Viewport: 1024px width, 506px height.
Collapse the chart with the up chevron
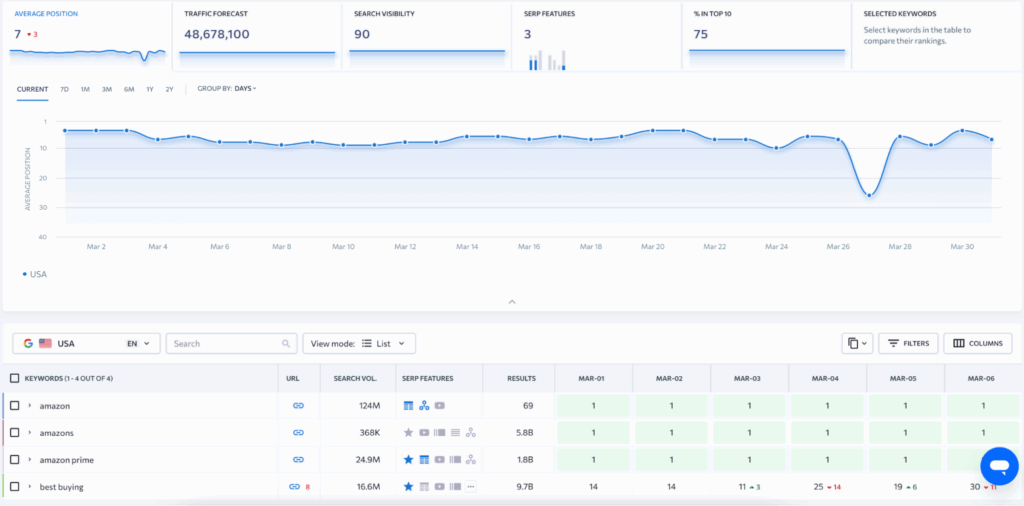(512, 302)
